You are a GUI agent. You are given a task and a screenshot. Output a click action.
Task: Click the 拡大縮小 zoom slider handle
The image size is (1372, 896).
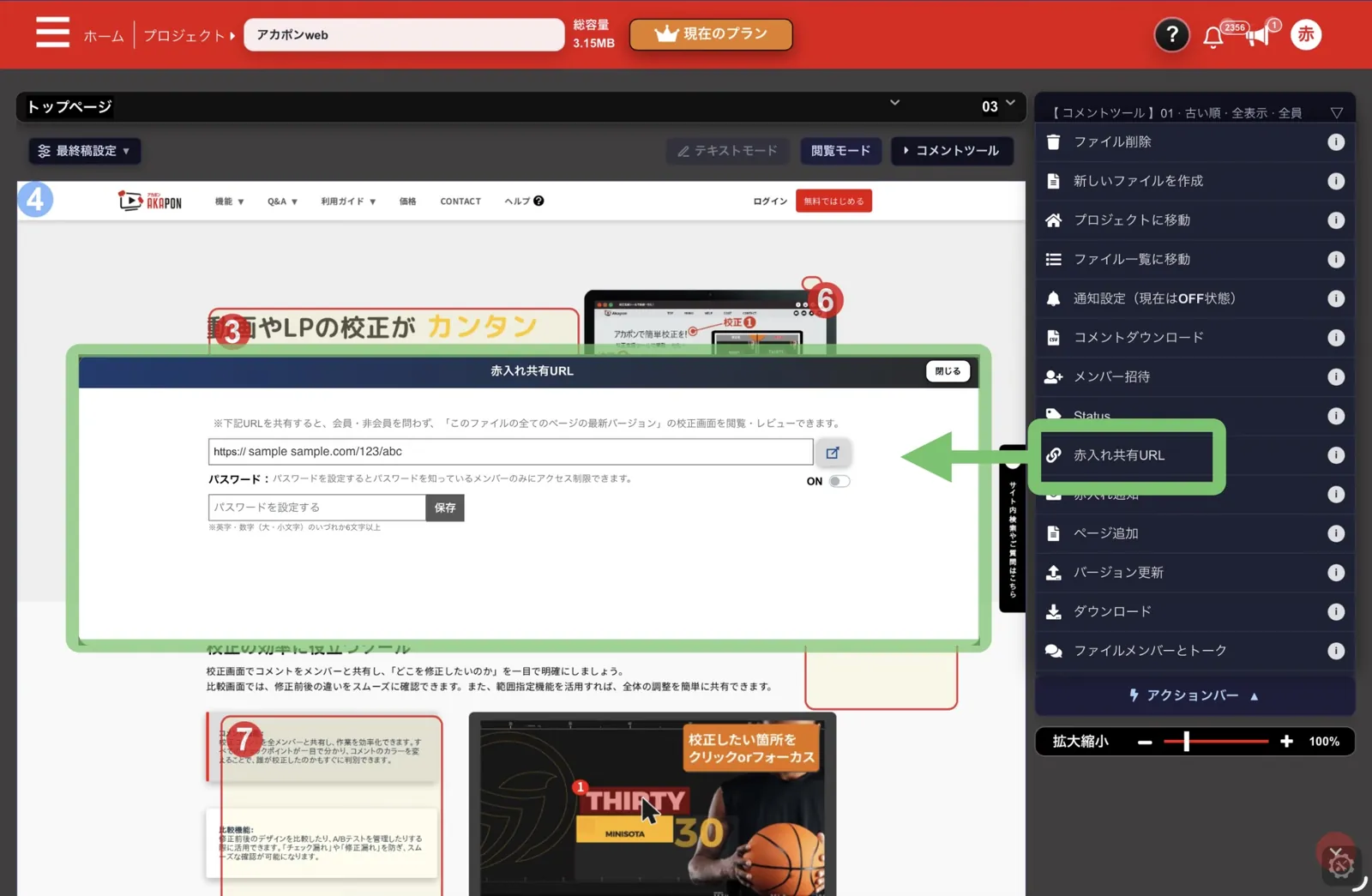(1186, 742)
